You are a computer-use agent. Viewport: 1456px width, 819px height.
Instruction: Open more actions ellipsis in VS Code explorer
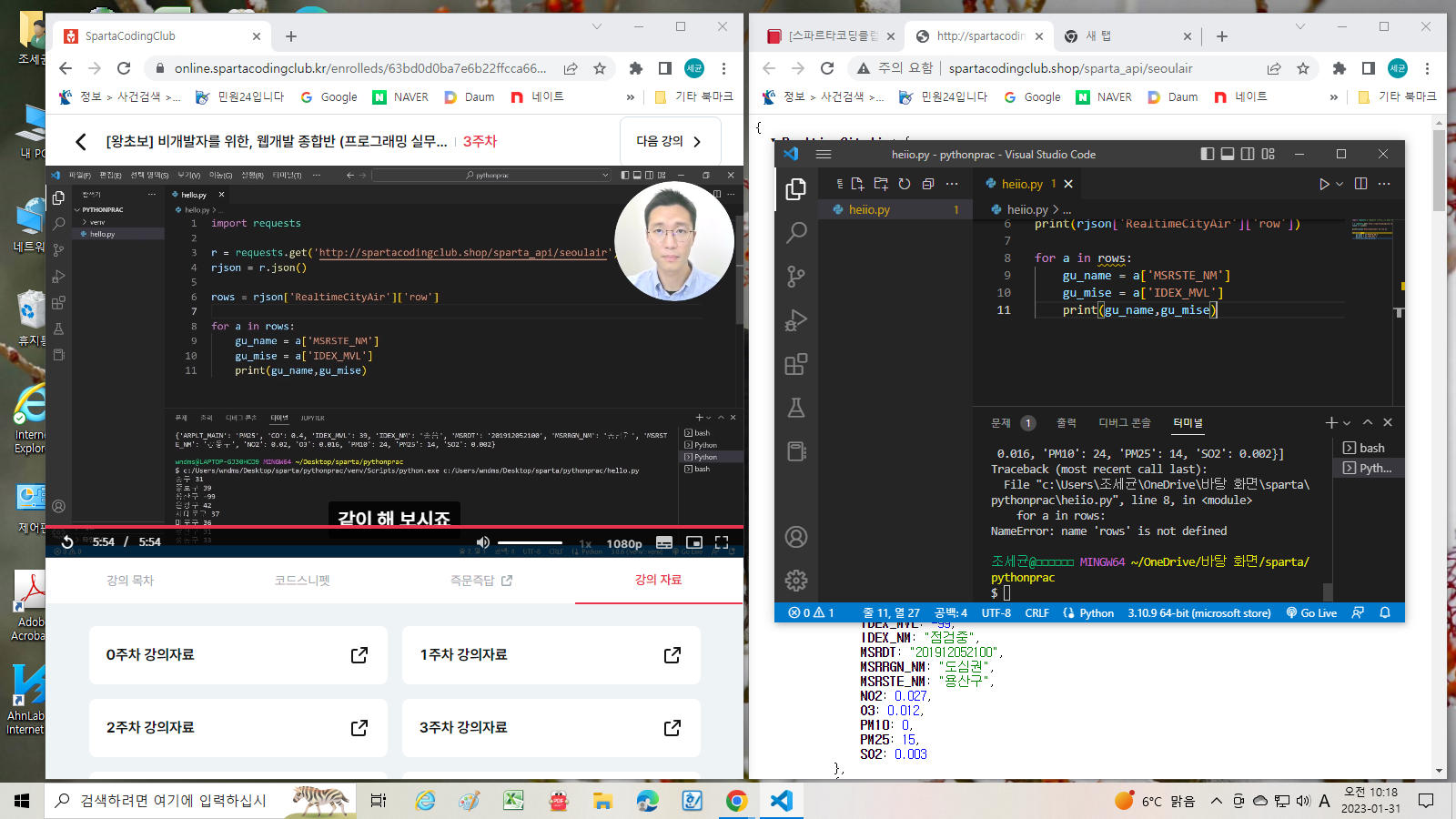click(952, 184)
